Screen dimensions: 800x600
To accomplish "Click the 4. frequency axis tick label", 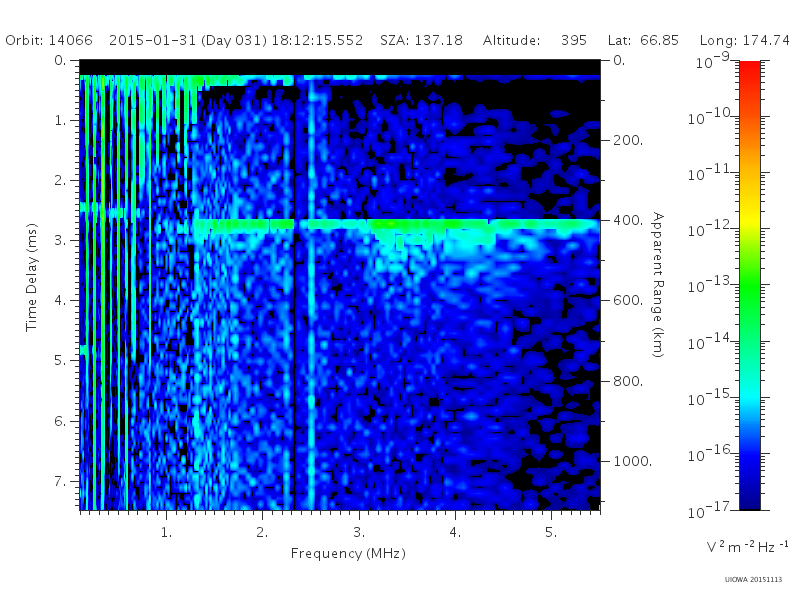I will [x=455, y=533].
